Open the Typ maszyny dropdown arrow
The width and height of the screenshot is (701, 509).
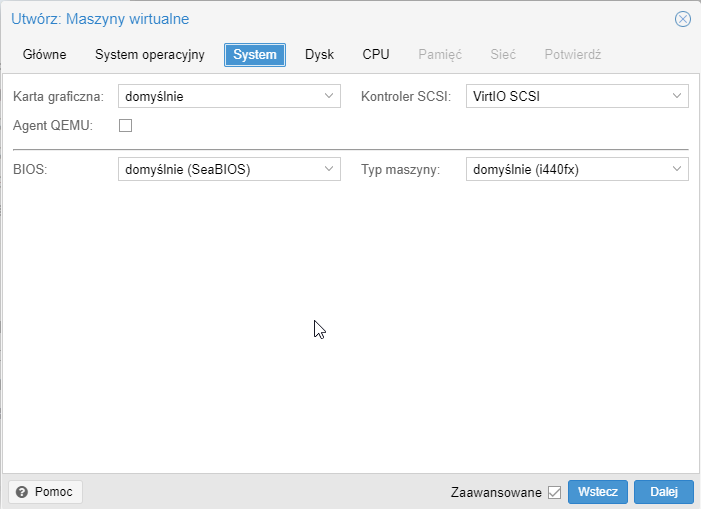point(677,170)
